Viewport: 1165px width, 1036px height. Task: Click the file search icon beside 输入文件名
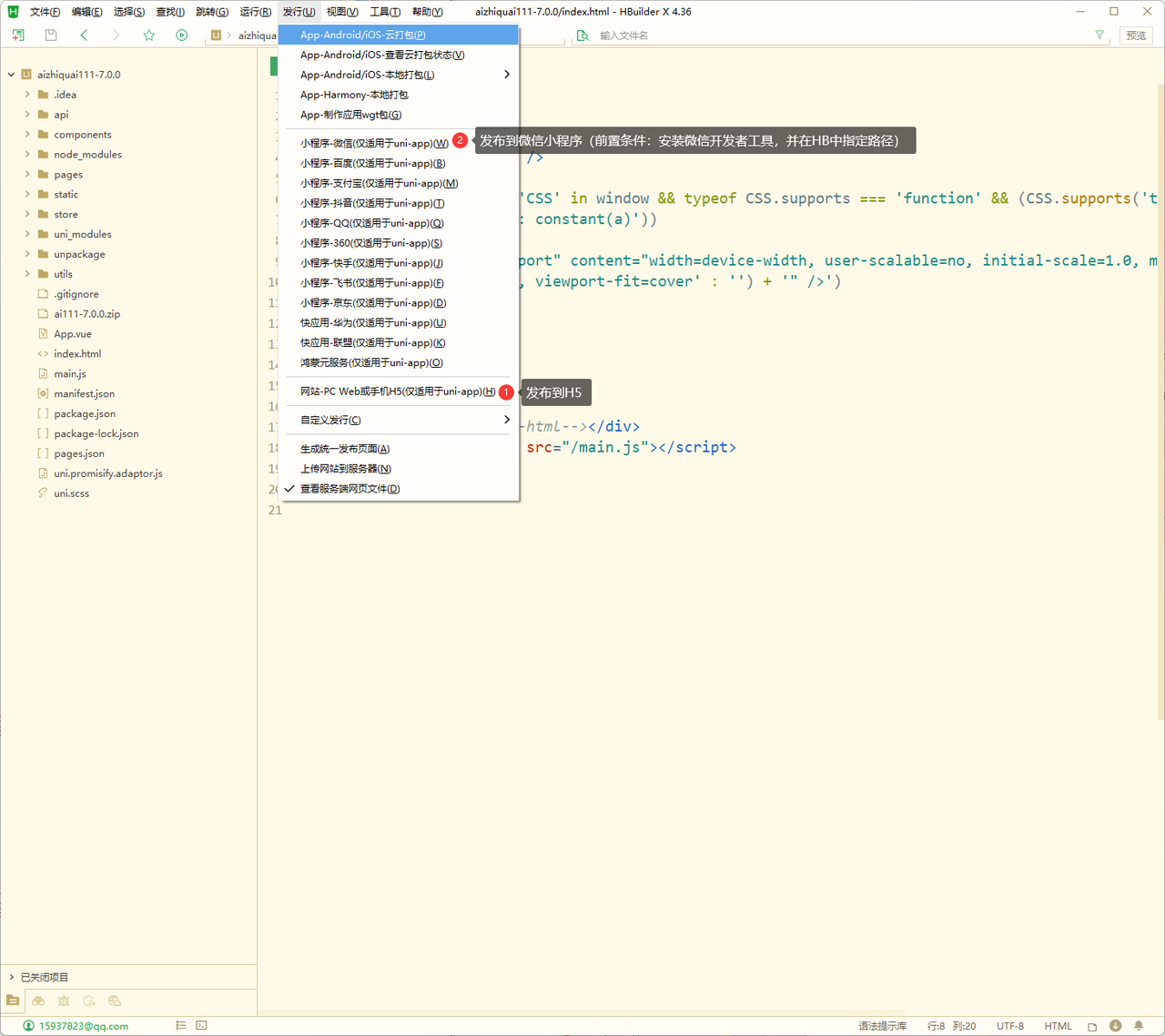[582, 36]
